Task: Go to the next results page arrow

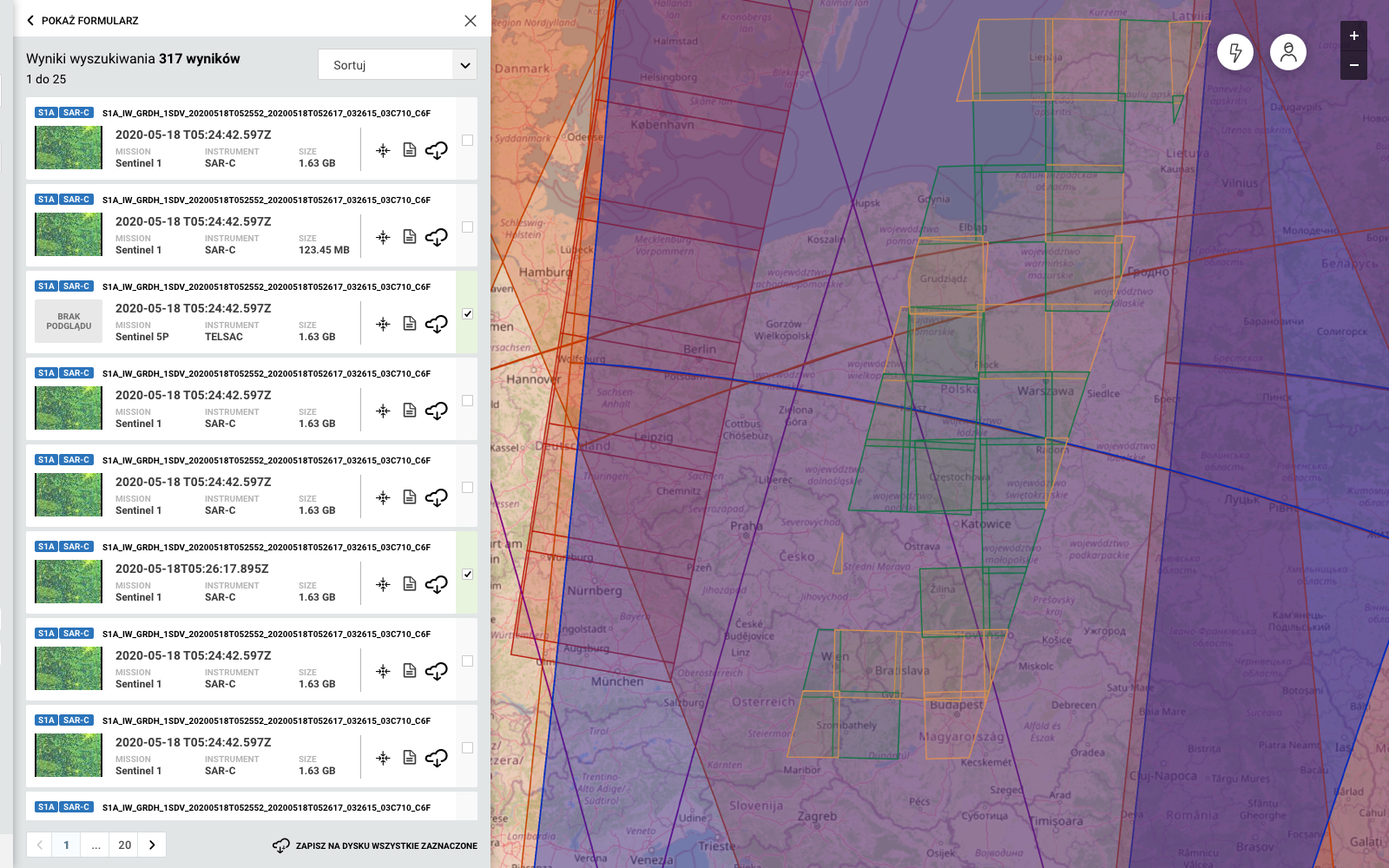Action: 152,845
